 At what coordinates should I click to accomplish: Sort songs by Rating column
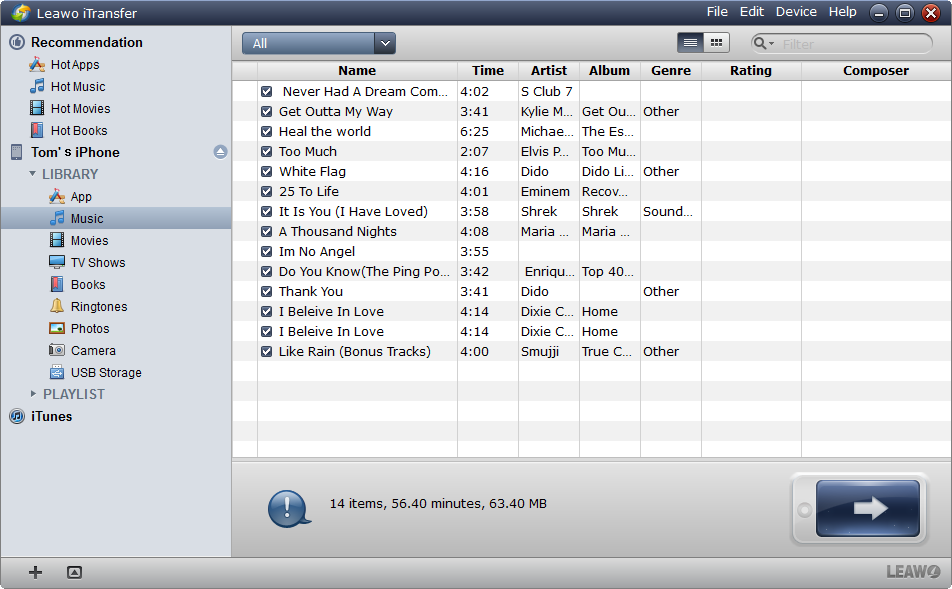(751, 70)
